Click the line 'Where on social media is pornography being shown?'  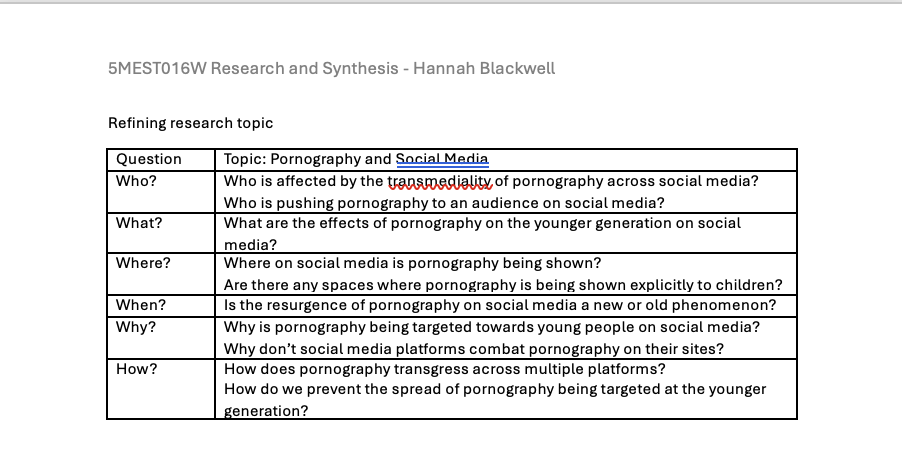tap(412, 263)
